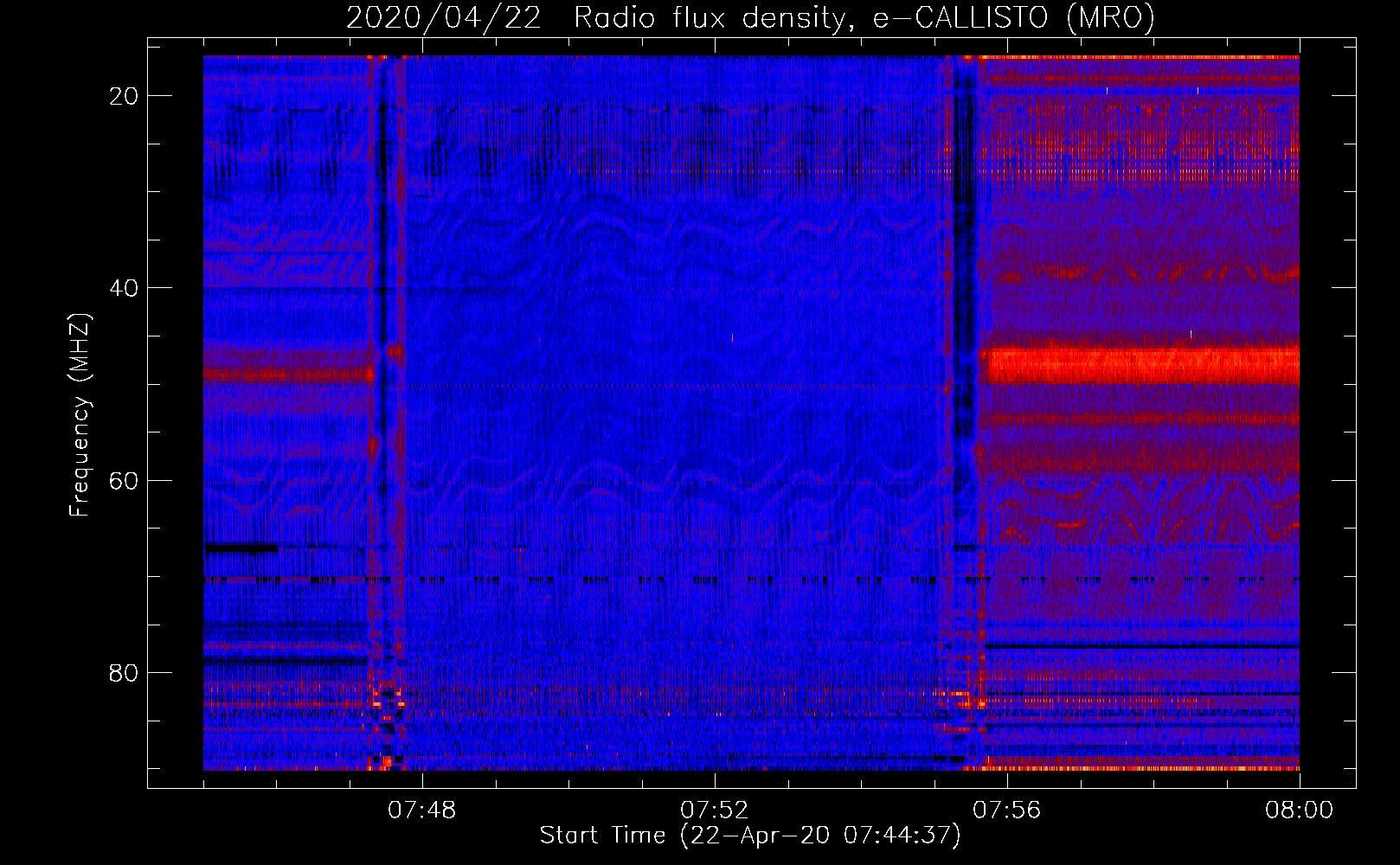Click the 'Start Time (22-Apr-20 07:44:37)' label

[750, 836]
